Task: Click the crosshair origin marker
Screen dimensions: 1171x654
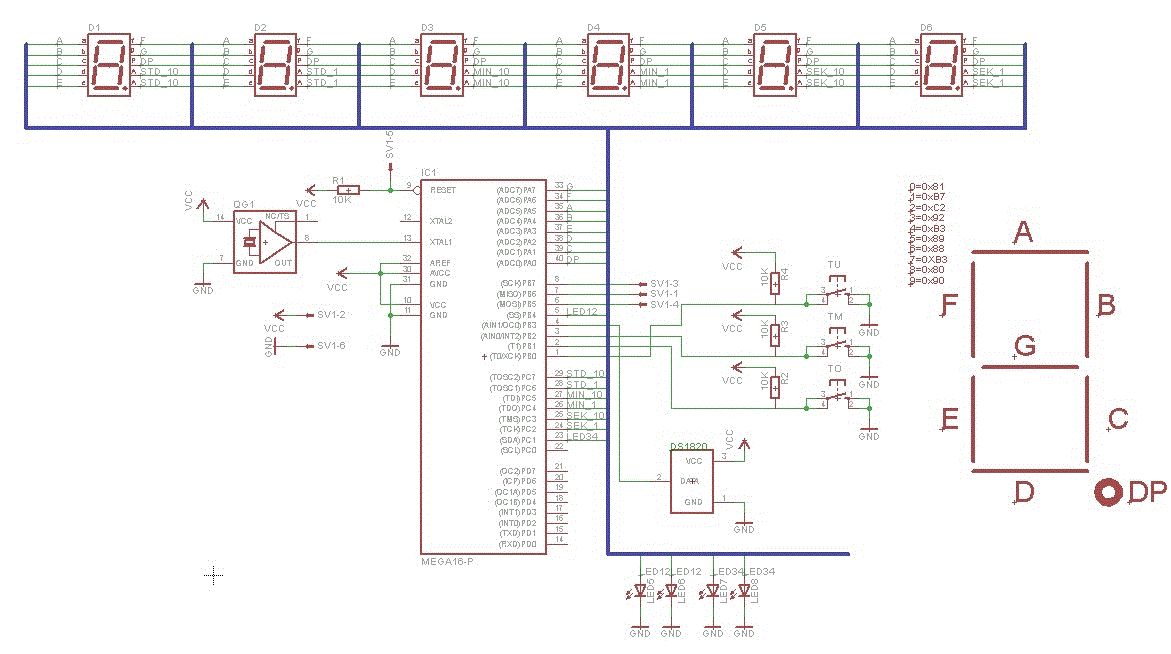Action: tap(214, 574)
